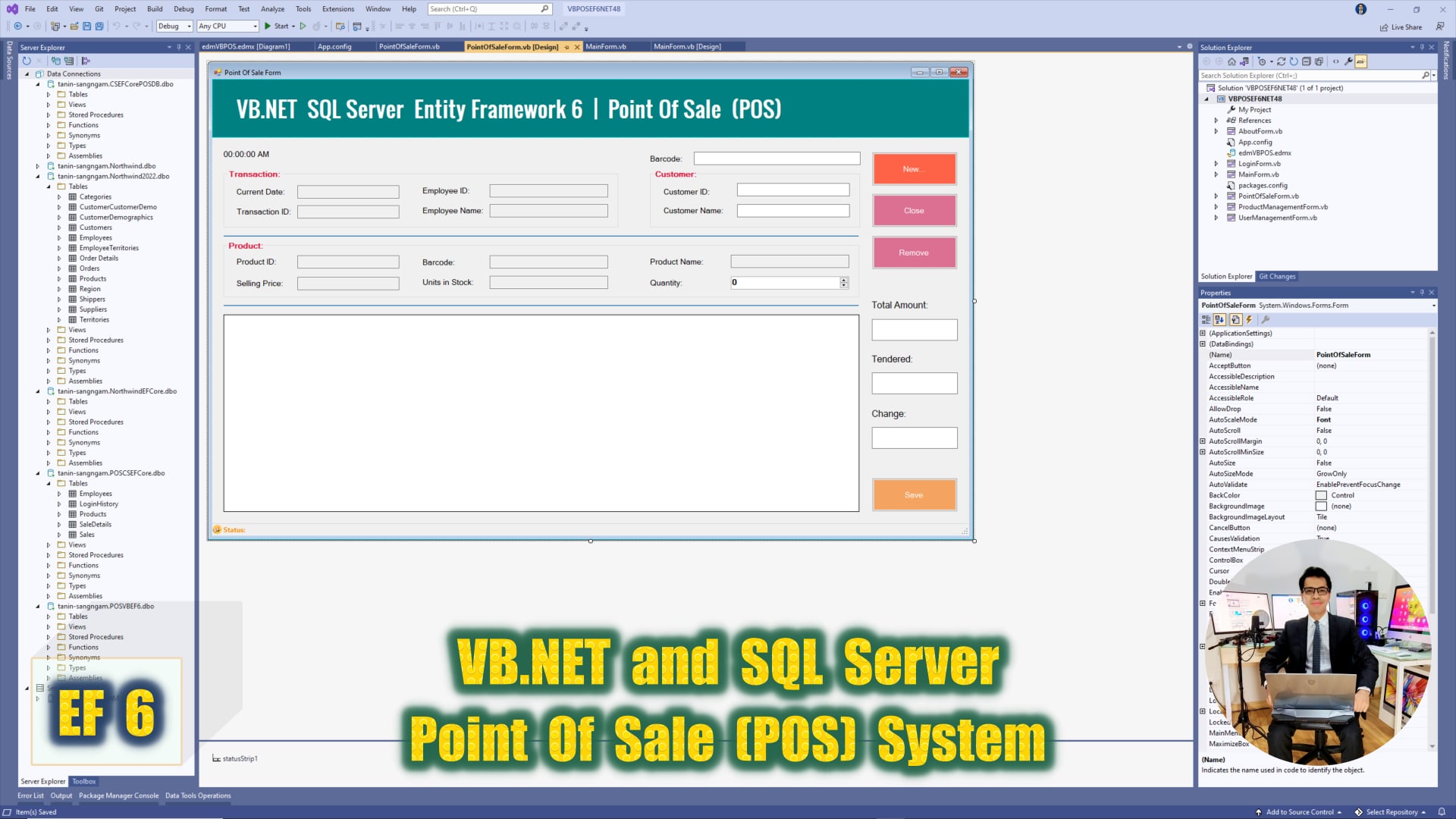Toggle auto-hide pin of Server Explorer panel

pos(179,47)
